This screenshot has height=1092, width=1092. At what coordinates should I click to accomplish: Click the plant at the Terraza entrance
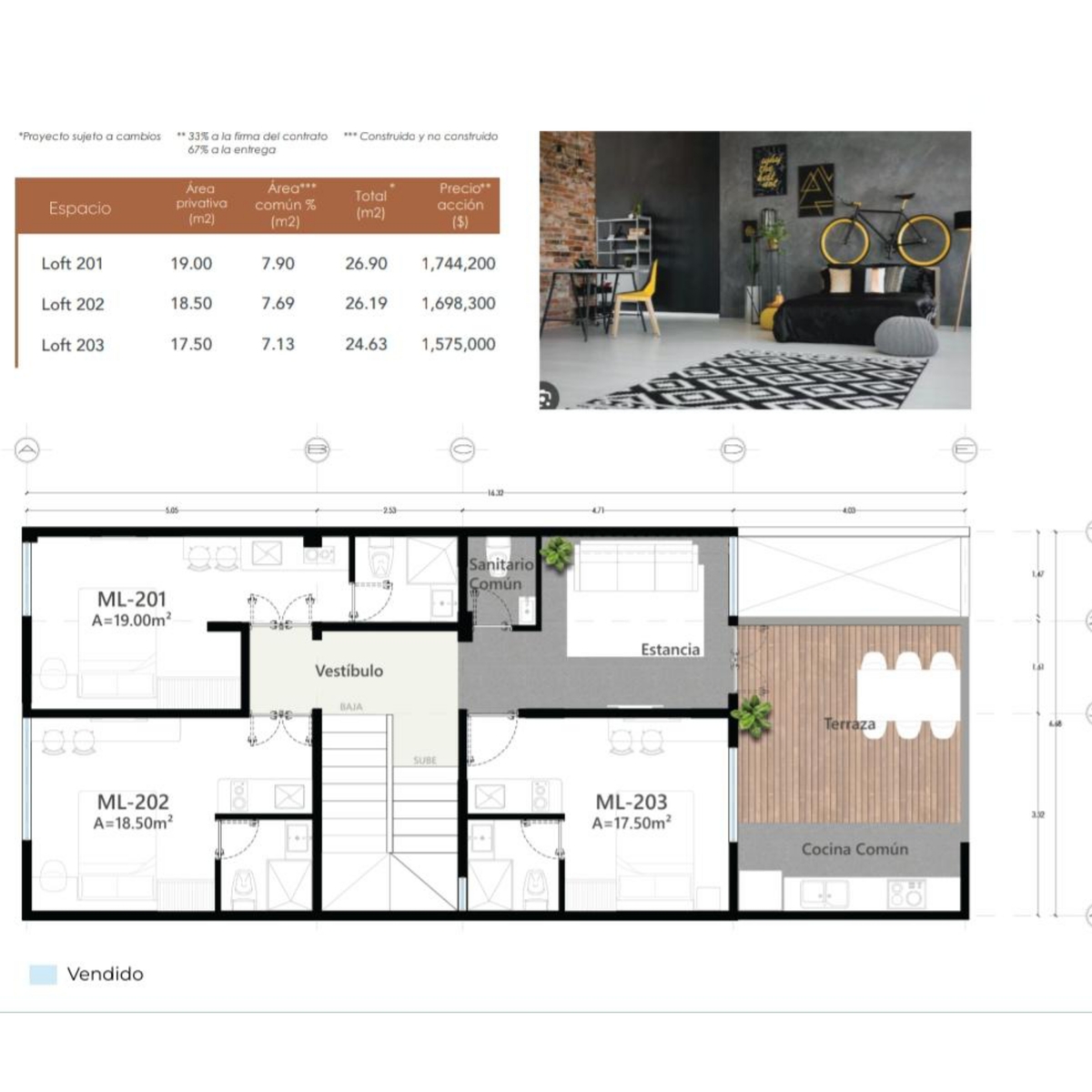752,715
